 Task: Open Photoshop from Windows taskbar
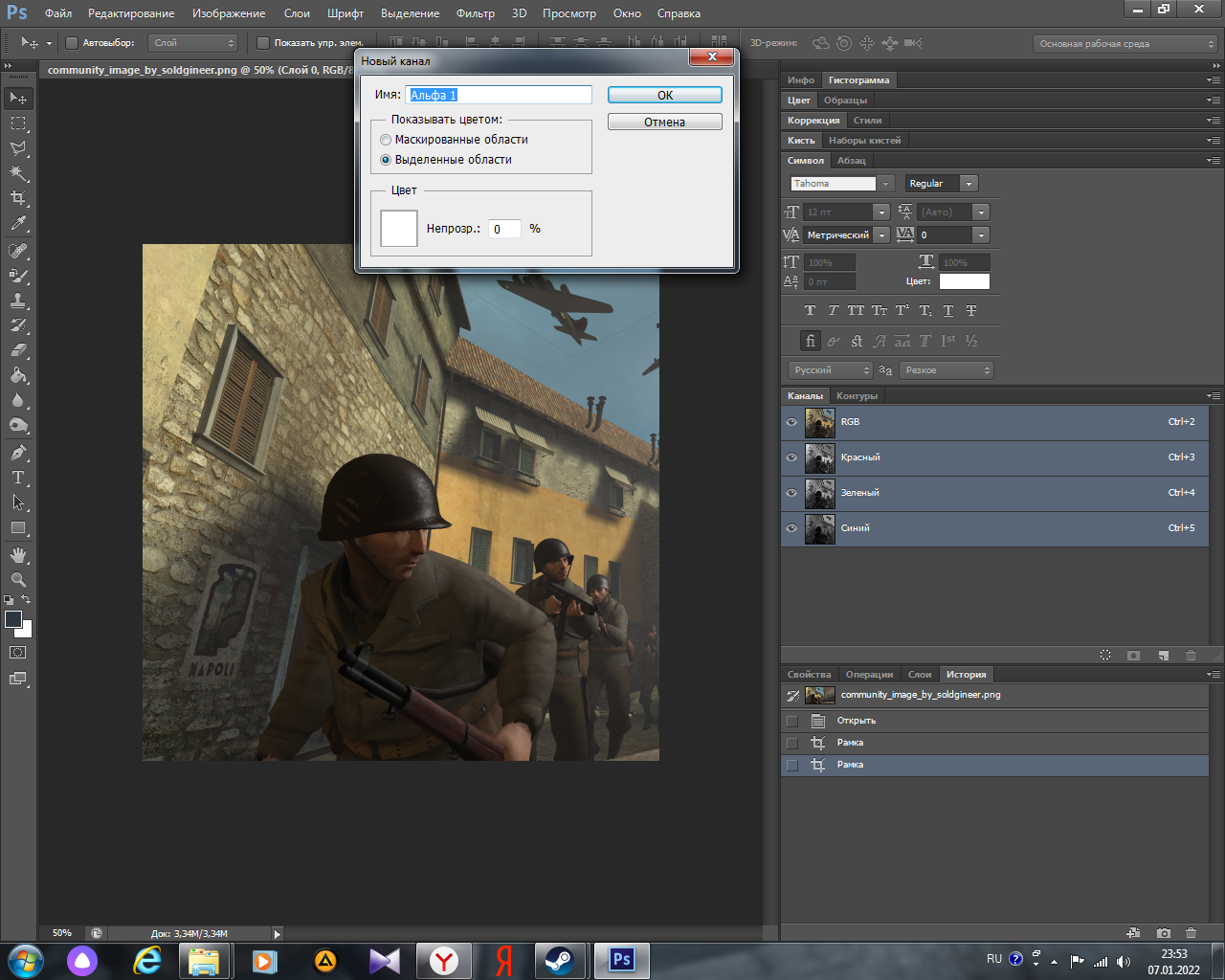click(622, 960)
